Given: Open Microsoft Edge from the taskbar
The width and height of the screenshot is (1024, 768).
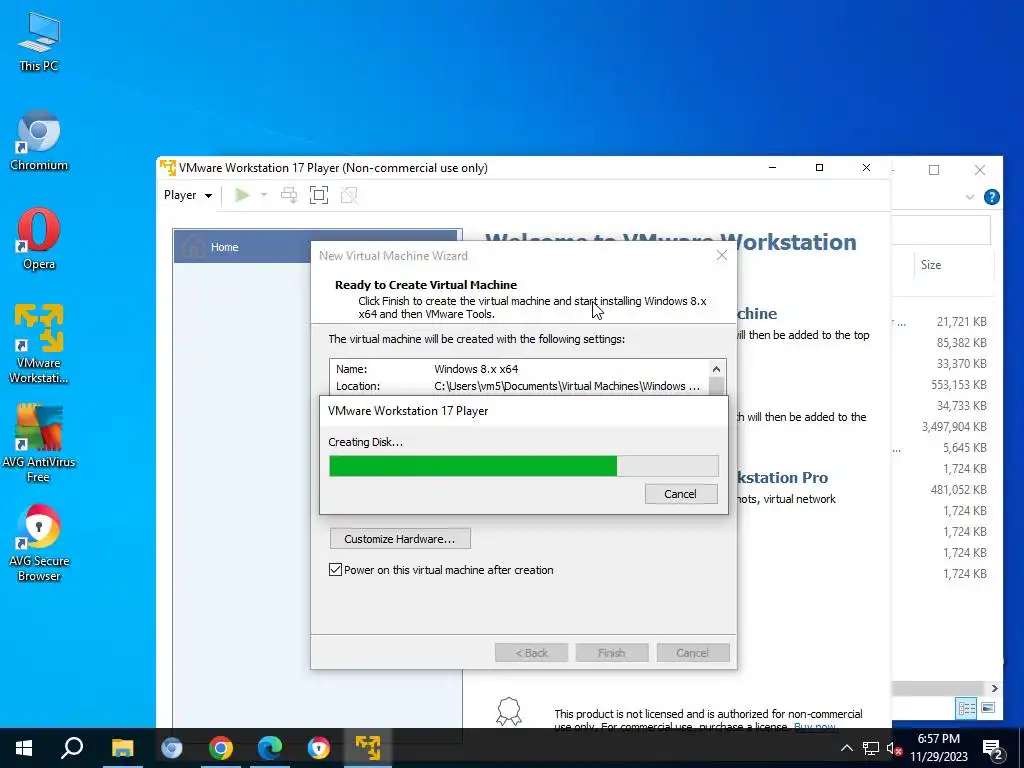Looking at the screenshot, I should 270,748.
